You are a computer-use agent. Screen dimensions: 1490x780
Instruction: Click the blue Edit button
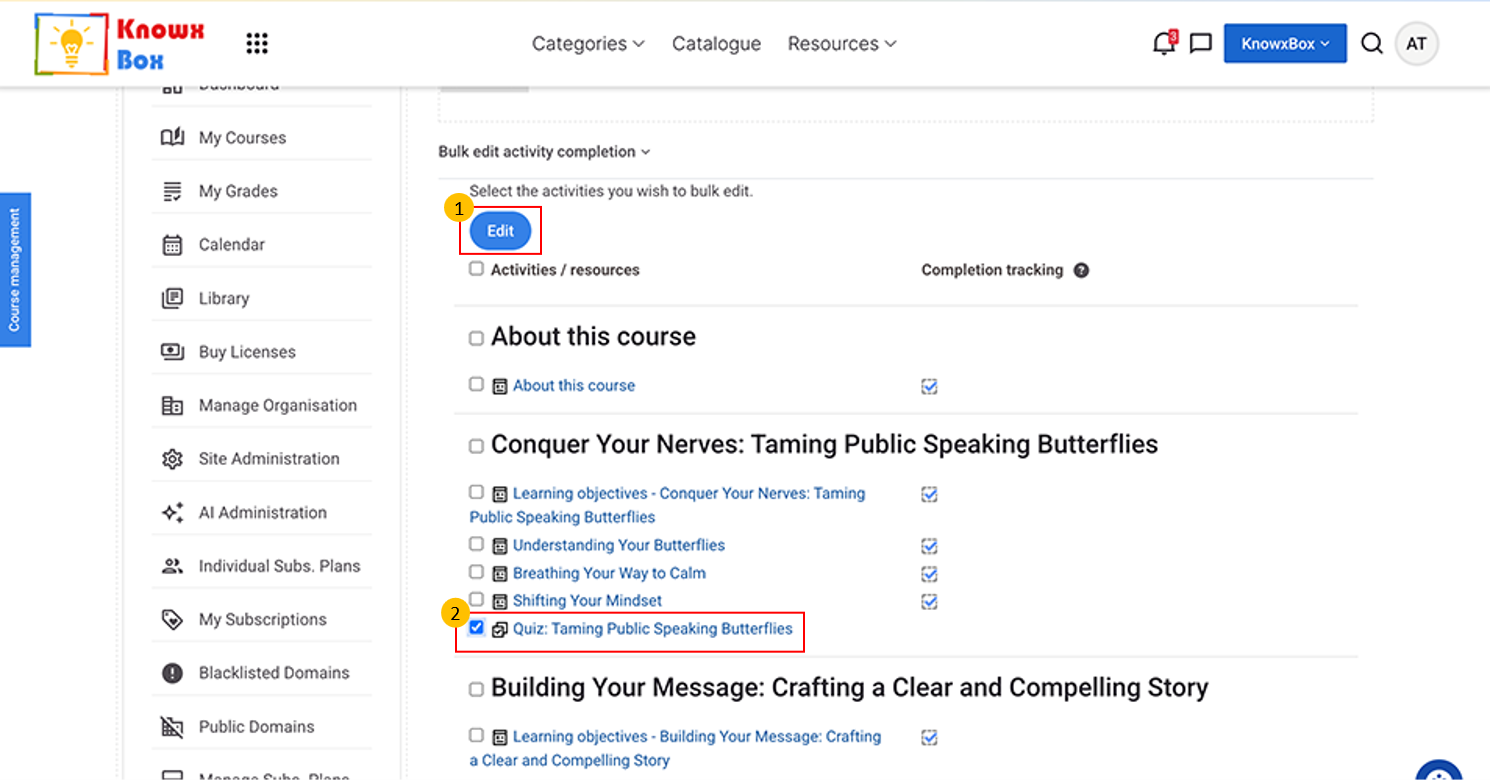pos(500,231)
